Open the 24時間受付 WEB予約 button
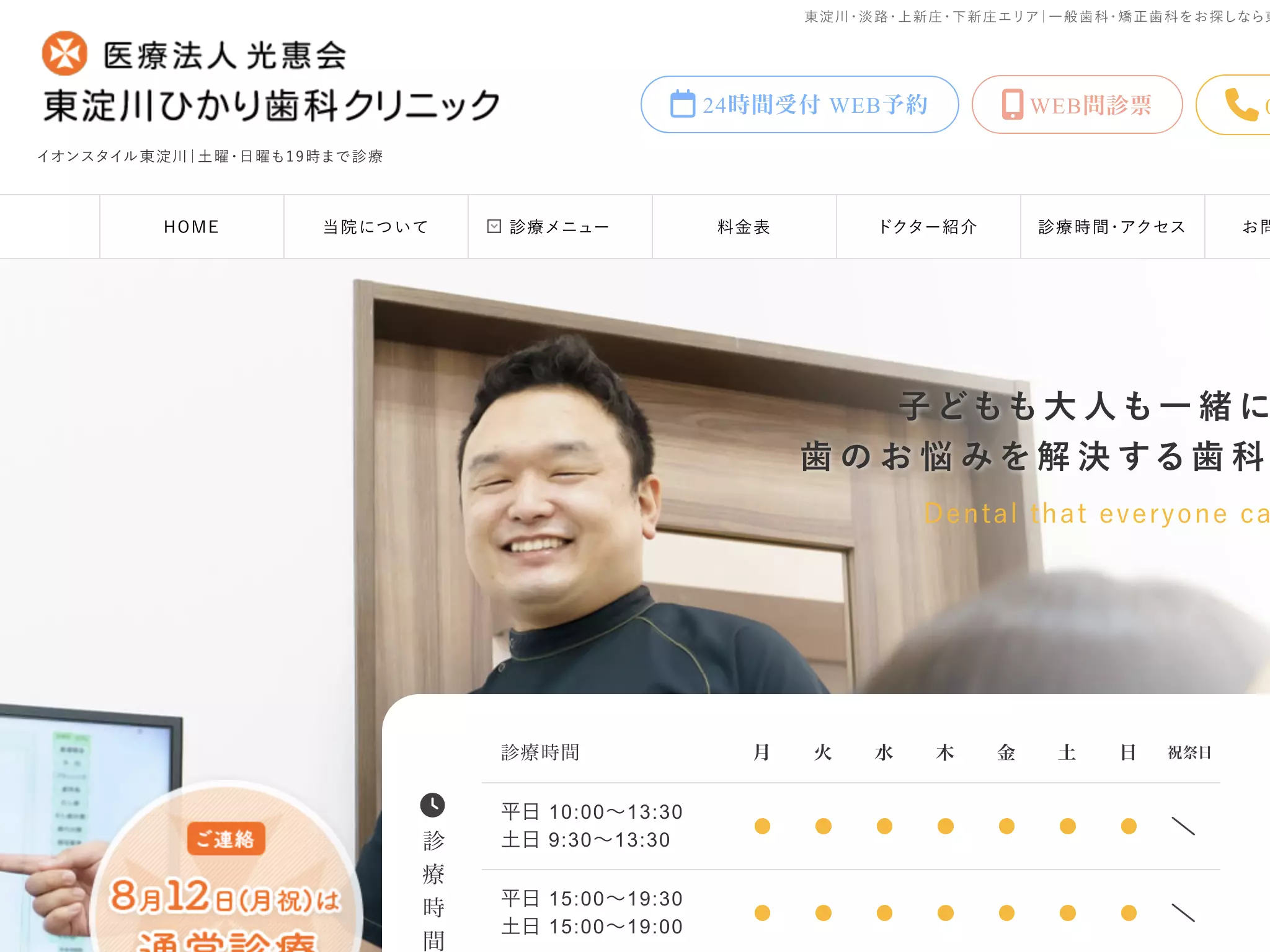This screenshot has width=1270, height=952. [799, 104]
